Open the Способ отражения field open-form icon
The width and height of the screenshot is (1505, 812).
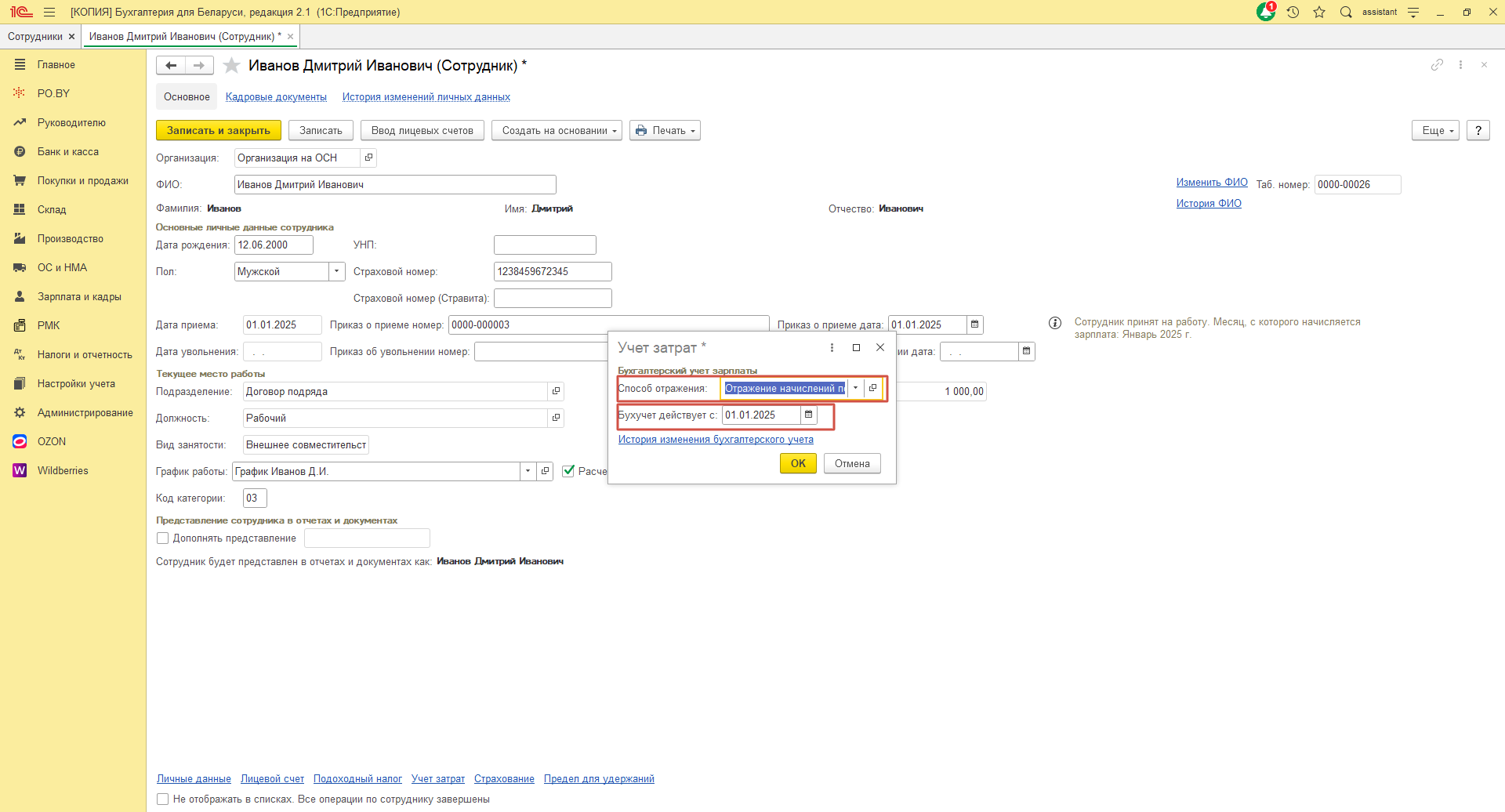(872, 388)
